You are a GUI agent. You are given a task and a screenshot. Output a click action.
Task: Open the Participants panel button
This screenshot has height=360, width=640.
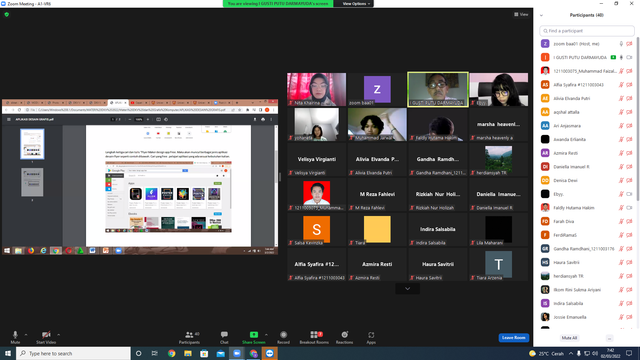point(189,337)
